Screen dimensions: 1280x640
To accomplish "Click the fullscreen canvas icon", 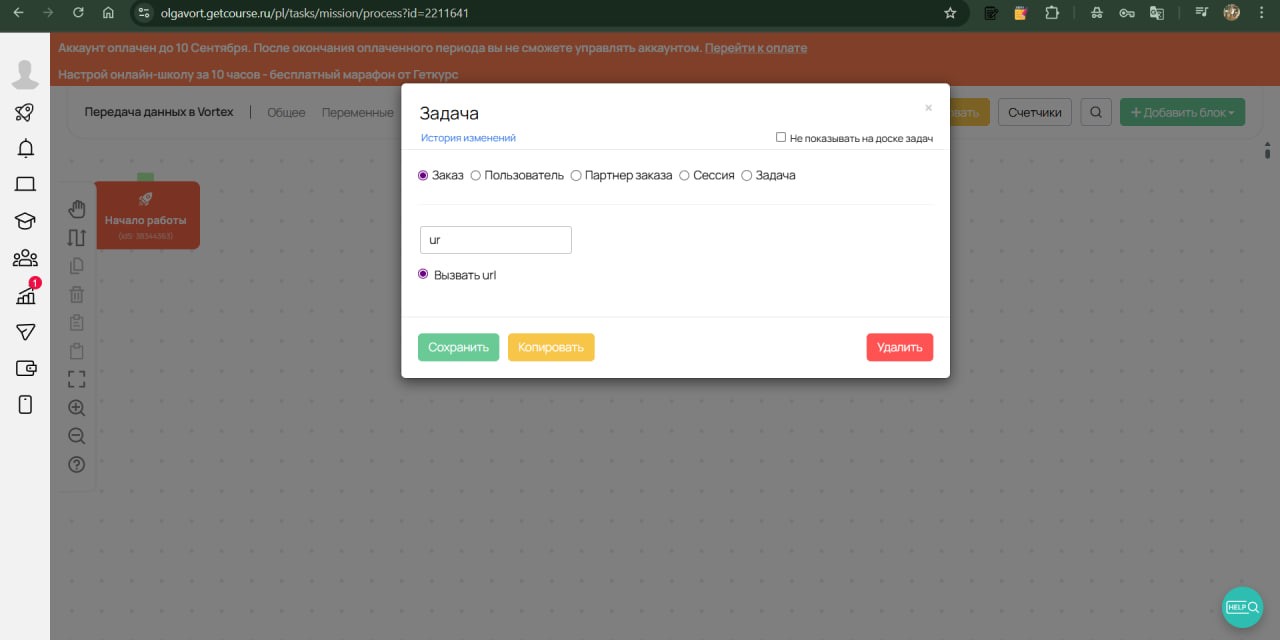I will 77,379.
